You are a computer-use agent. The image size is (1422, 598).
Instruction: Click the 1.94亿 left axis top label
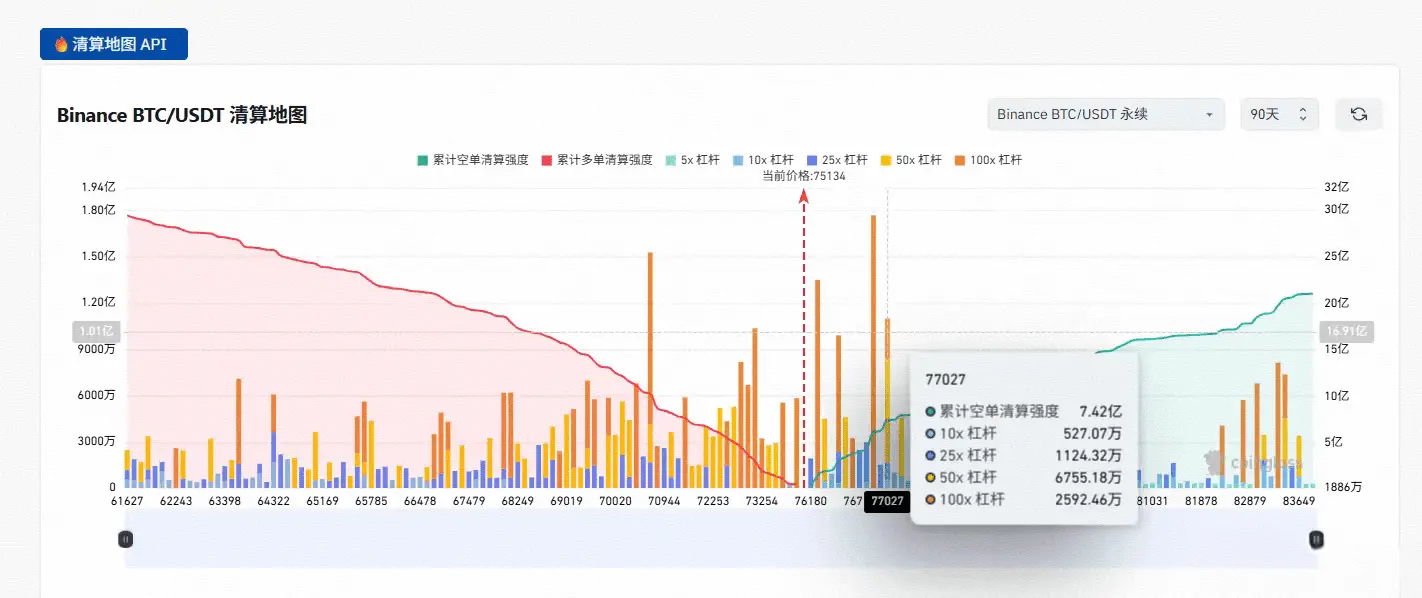98,187
